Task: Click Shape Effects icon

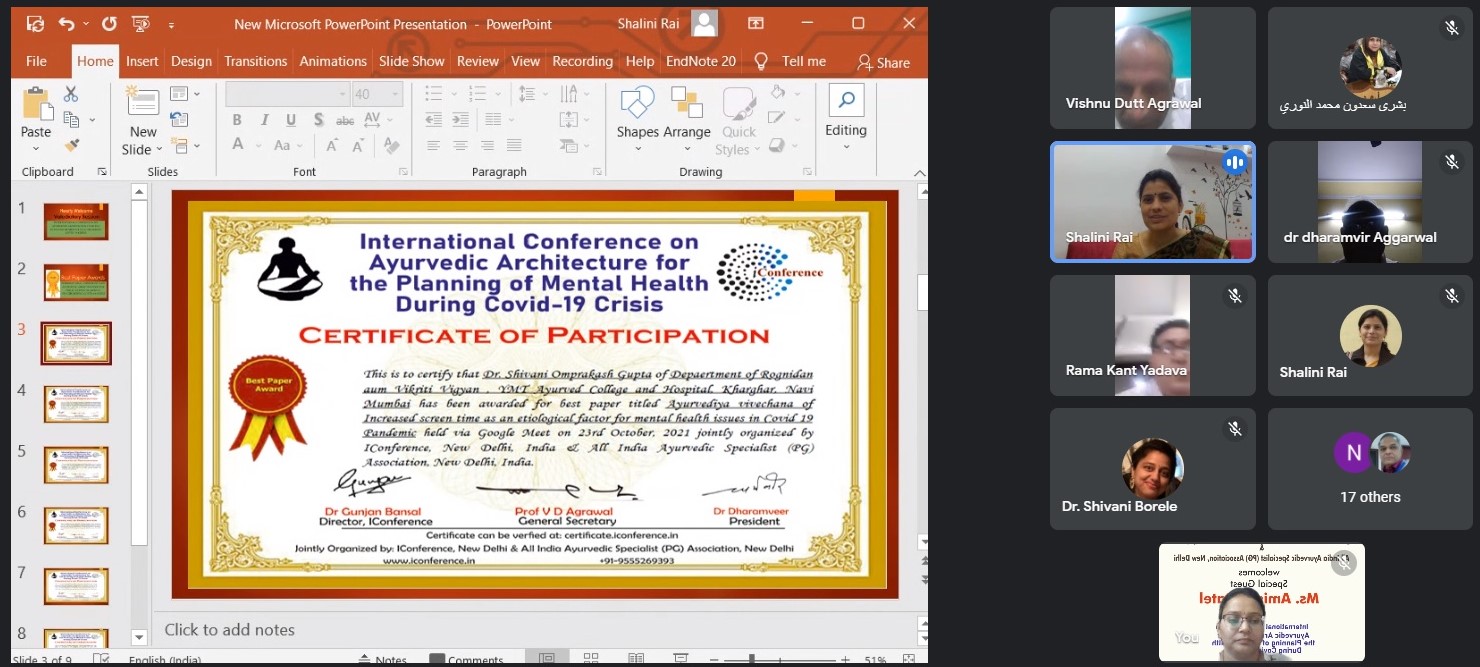Action: [778, 145]
